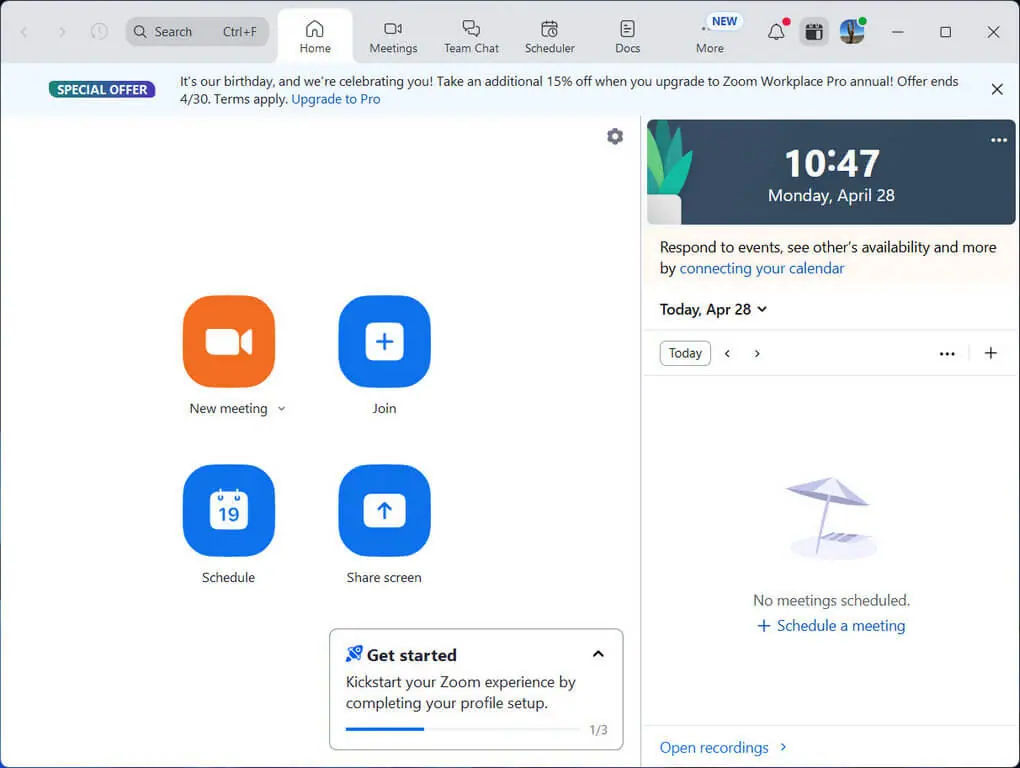The image size is (1020, 768).
Task: Click the connecting your calendar link
Action: click(762, 269)
